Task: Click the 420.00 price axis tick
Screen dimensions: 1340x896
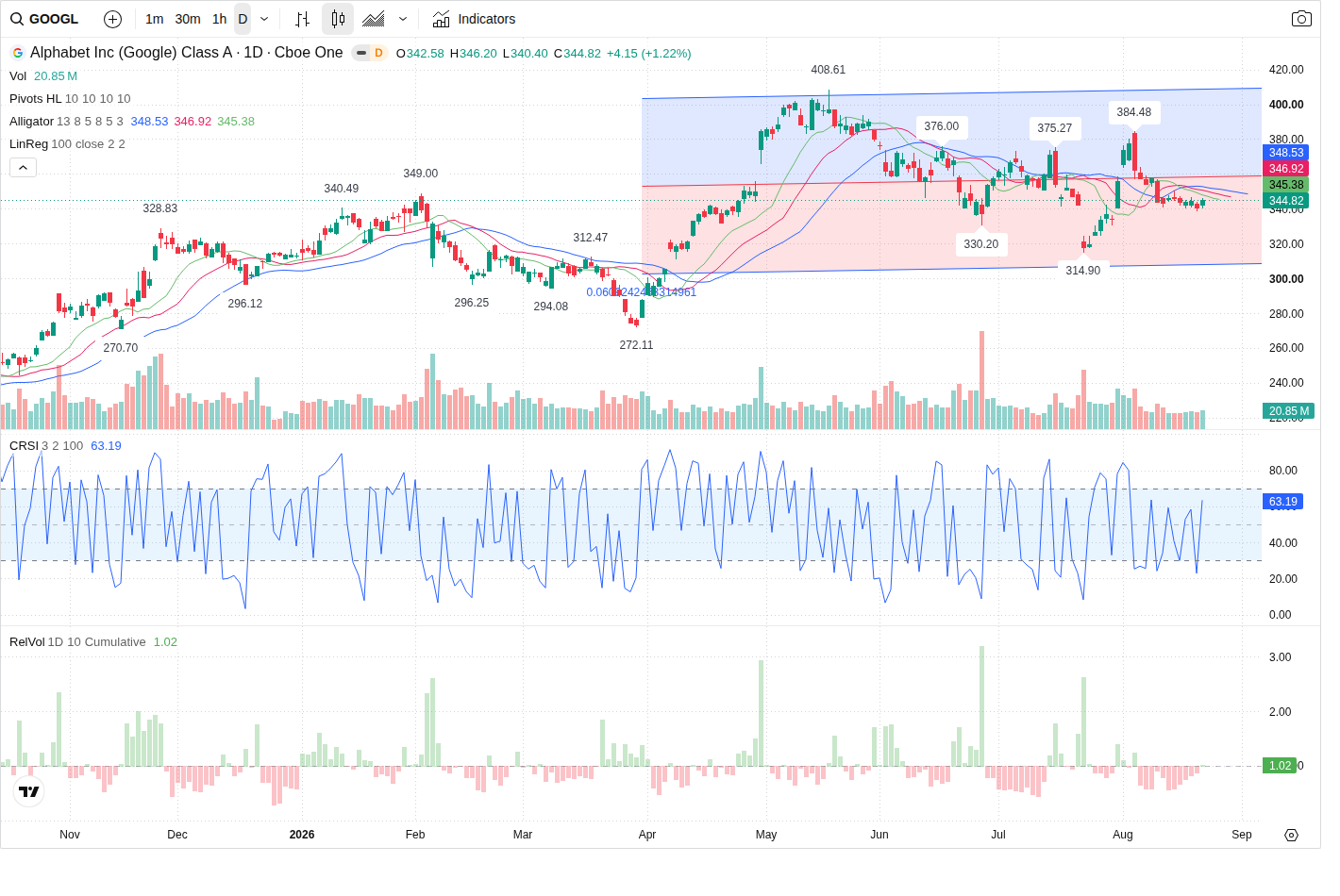Action: 1286,70
